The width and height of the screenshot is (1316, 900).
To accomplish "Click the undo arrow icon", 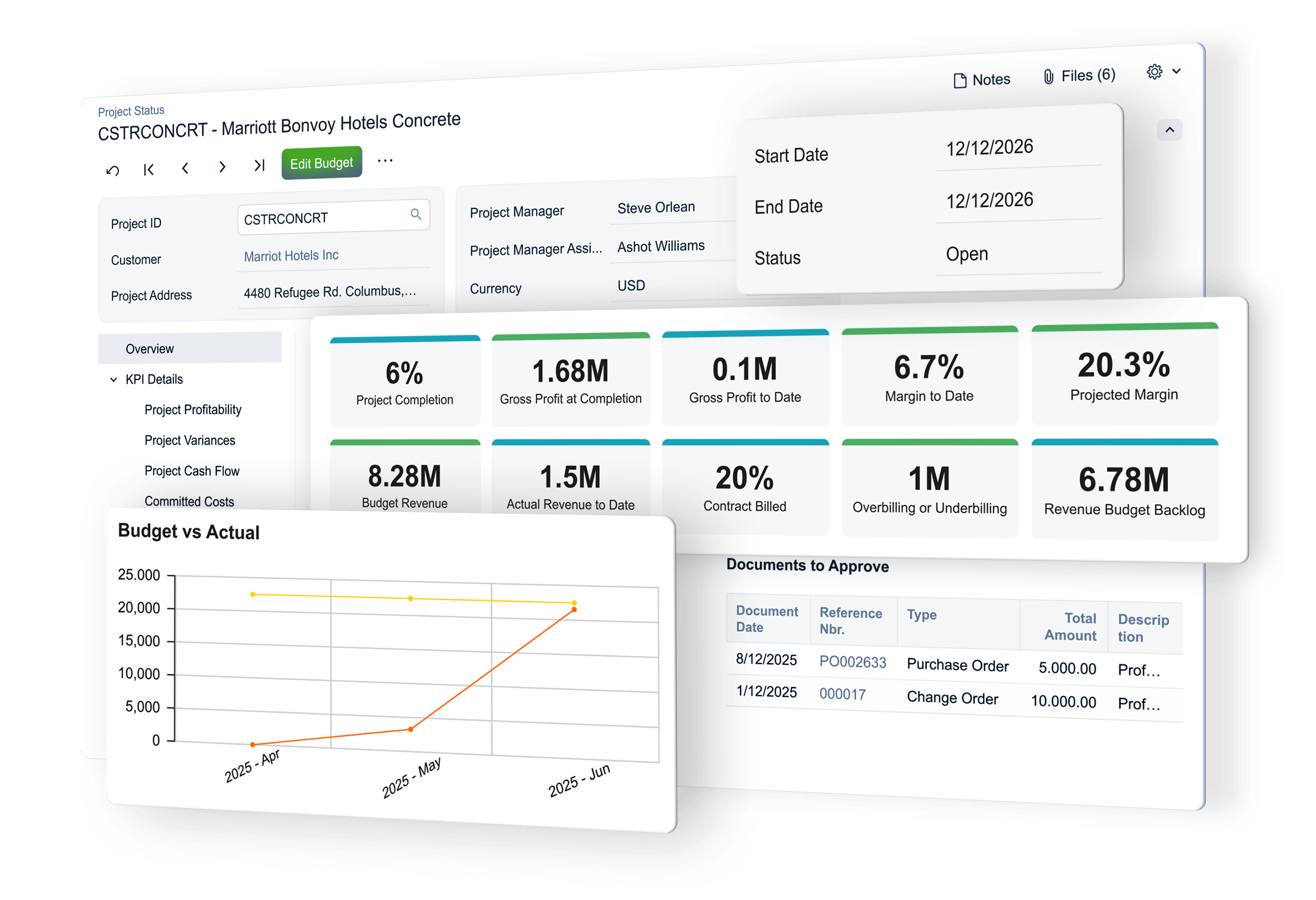I will point(113,171).
